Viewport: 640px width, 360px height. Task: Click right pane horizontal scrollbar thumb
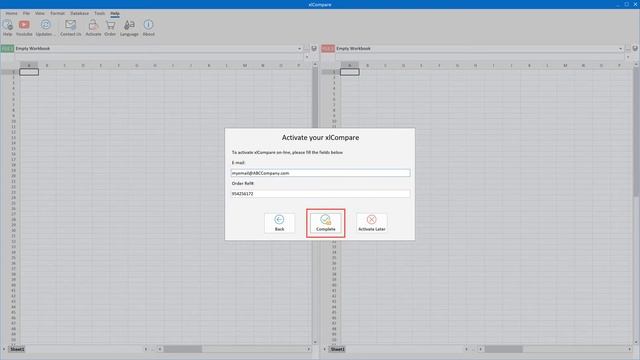[x=504, y=349]
